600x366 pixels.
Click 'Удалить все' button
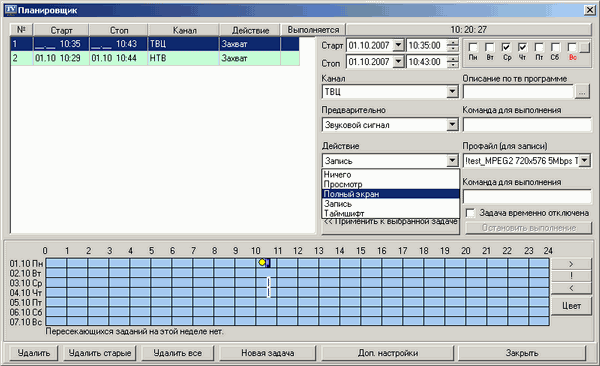[178, 353]
